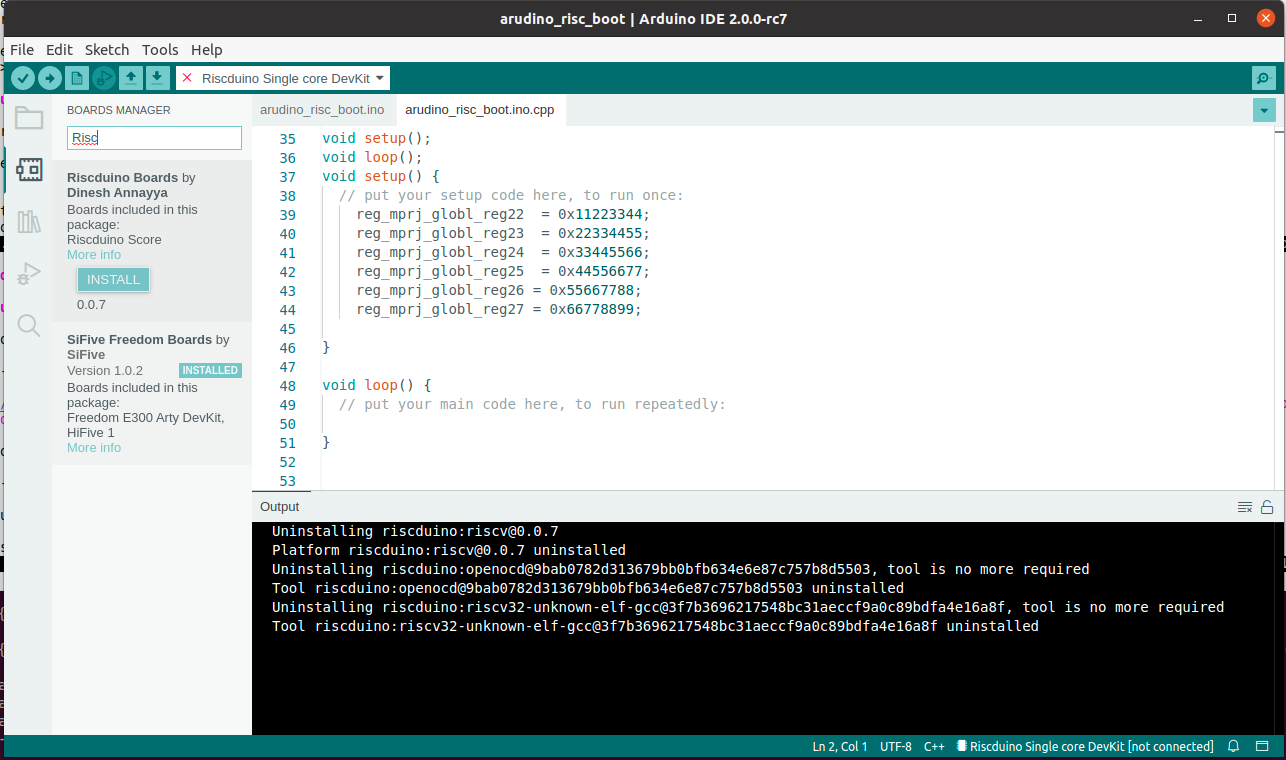Click code line reg_mprj_globl_reg22 assignment
Viewport: 1286px width, 760px height.
(x=503, y=215)
